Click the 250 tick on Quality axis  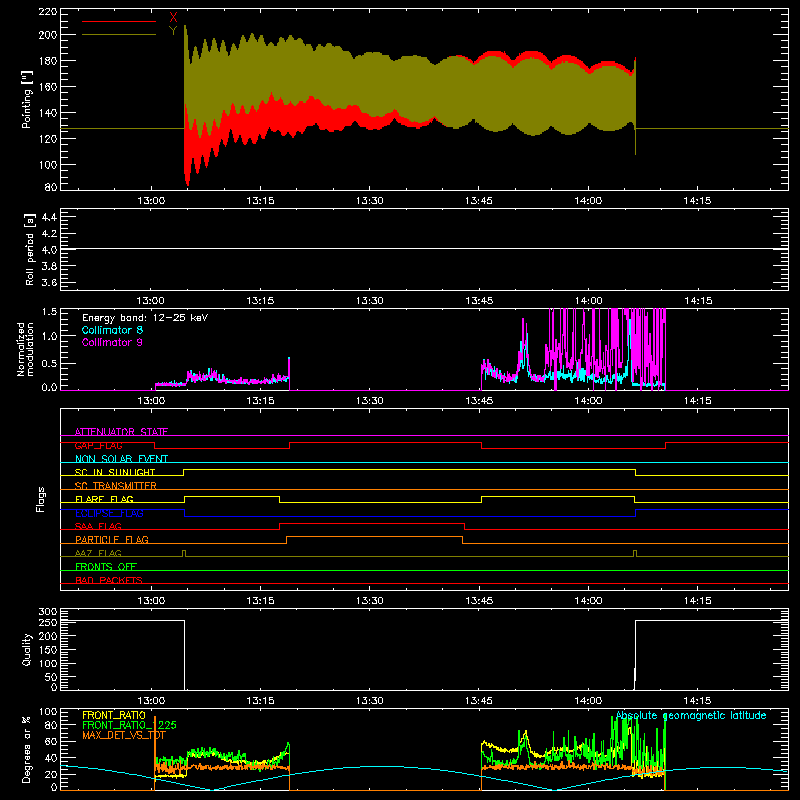click(47, 623)
